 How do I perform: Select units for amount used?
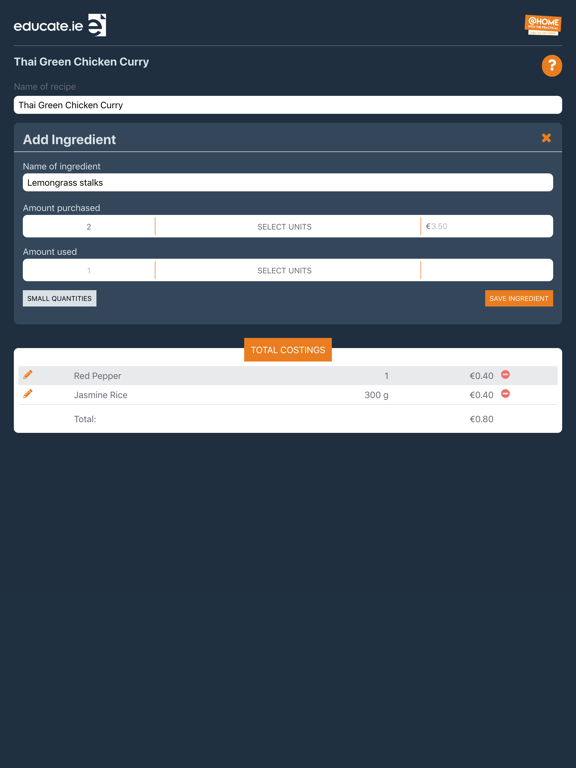[x=288, y=270]
